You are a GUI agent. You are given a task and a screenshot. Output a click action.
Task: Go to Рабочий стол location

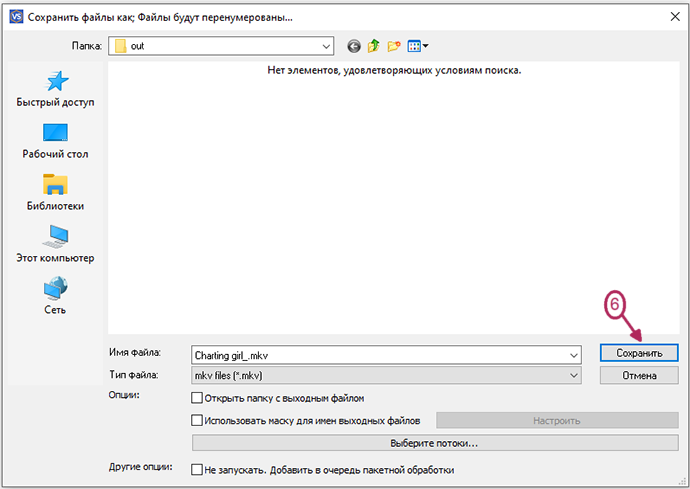55,141
